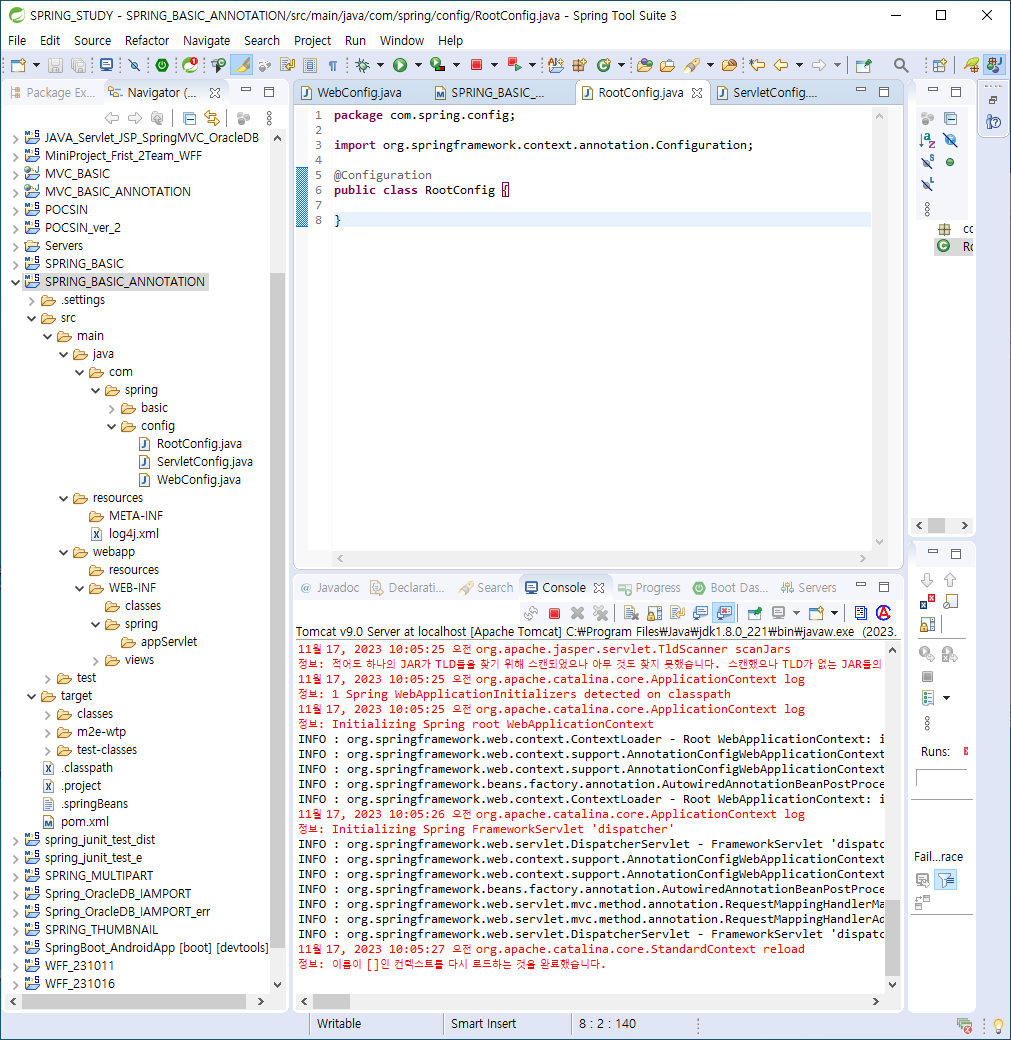Toggle Show Whitespace pilcrow icon

click(333, 65)
